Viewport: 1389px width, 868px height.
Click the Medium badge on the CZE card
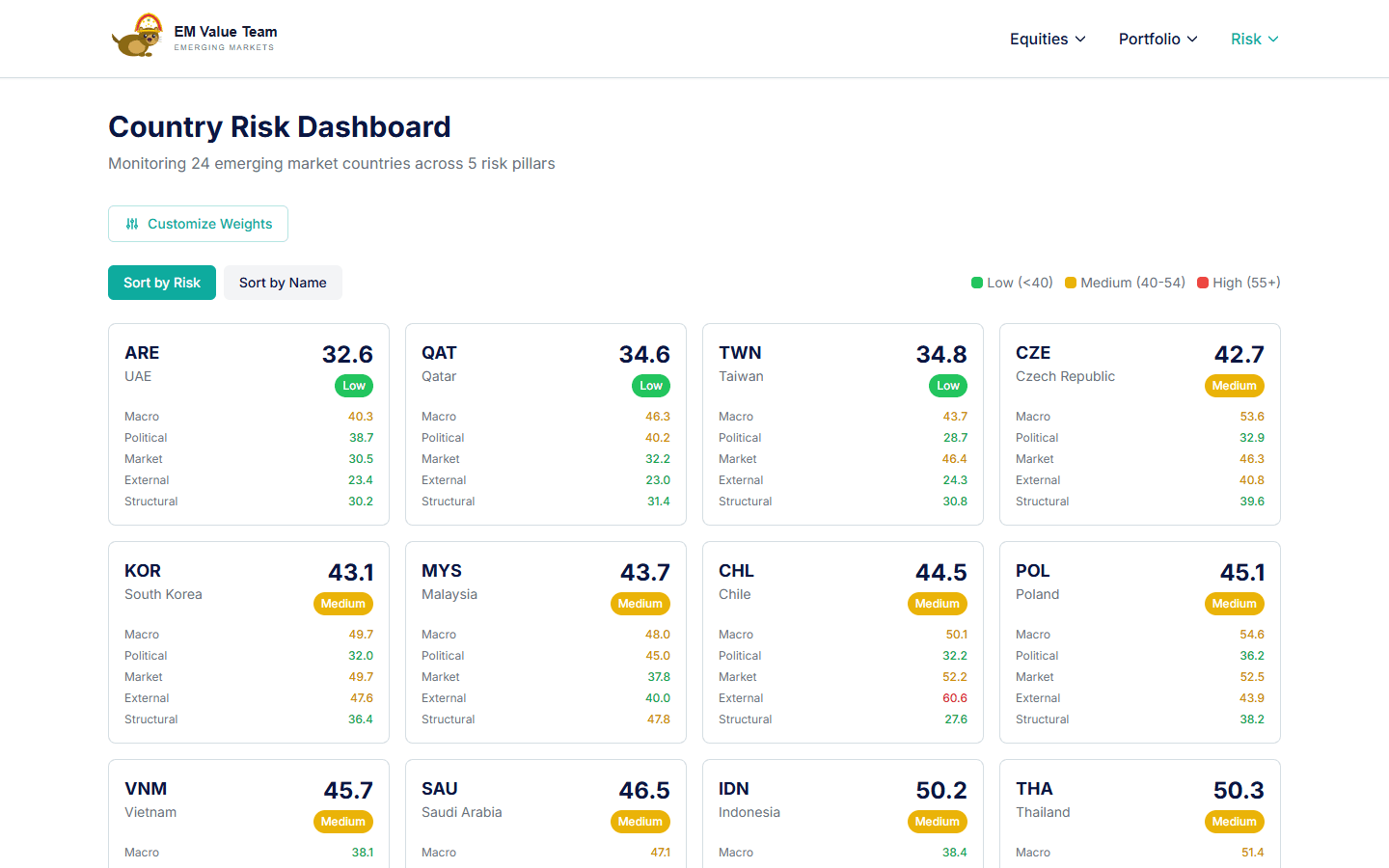click(x=1235, y=385)
